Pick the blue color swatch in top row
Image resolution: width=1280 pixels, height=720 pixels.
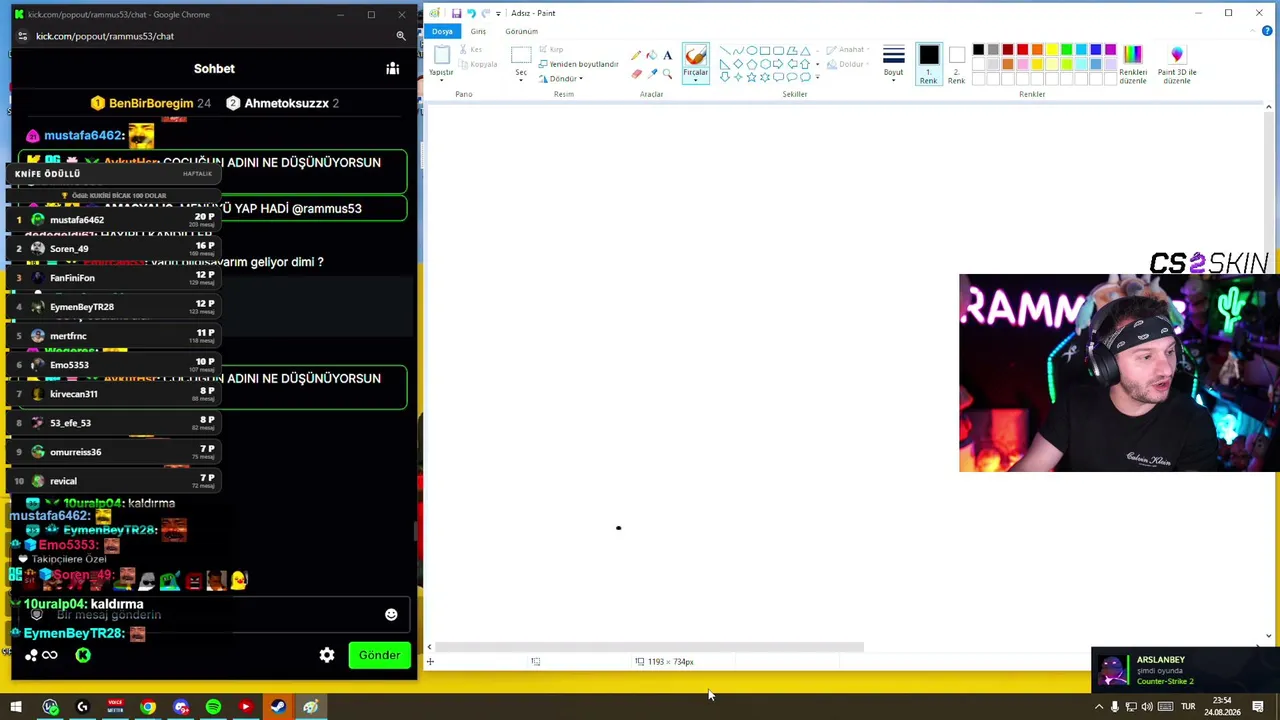pyautogui.click(x=1095, y=50)
